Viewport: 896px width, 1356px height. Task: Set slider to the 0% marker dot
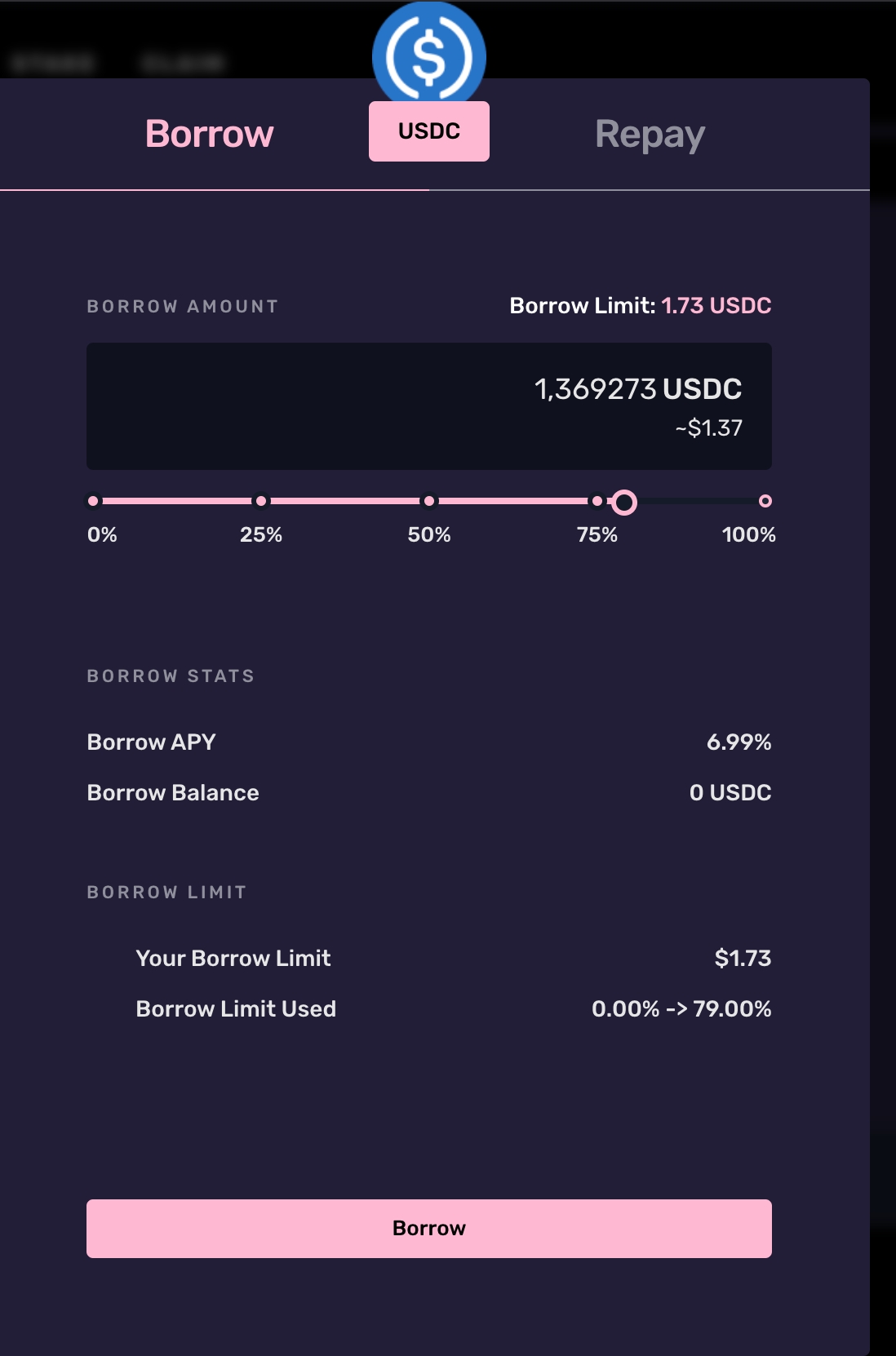click(x=94, y=501)
